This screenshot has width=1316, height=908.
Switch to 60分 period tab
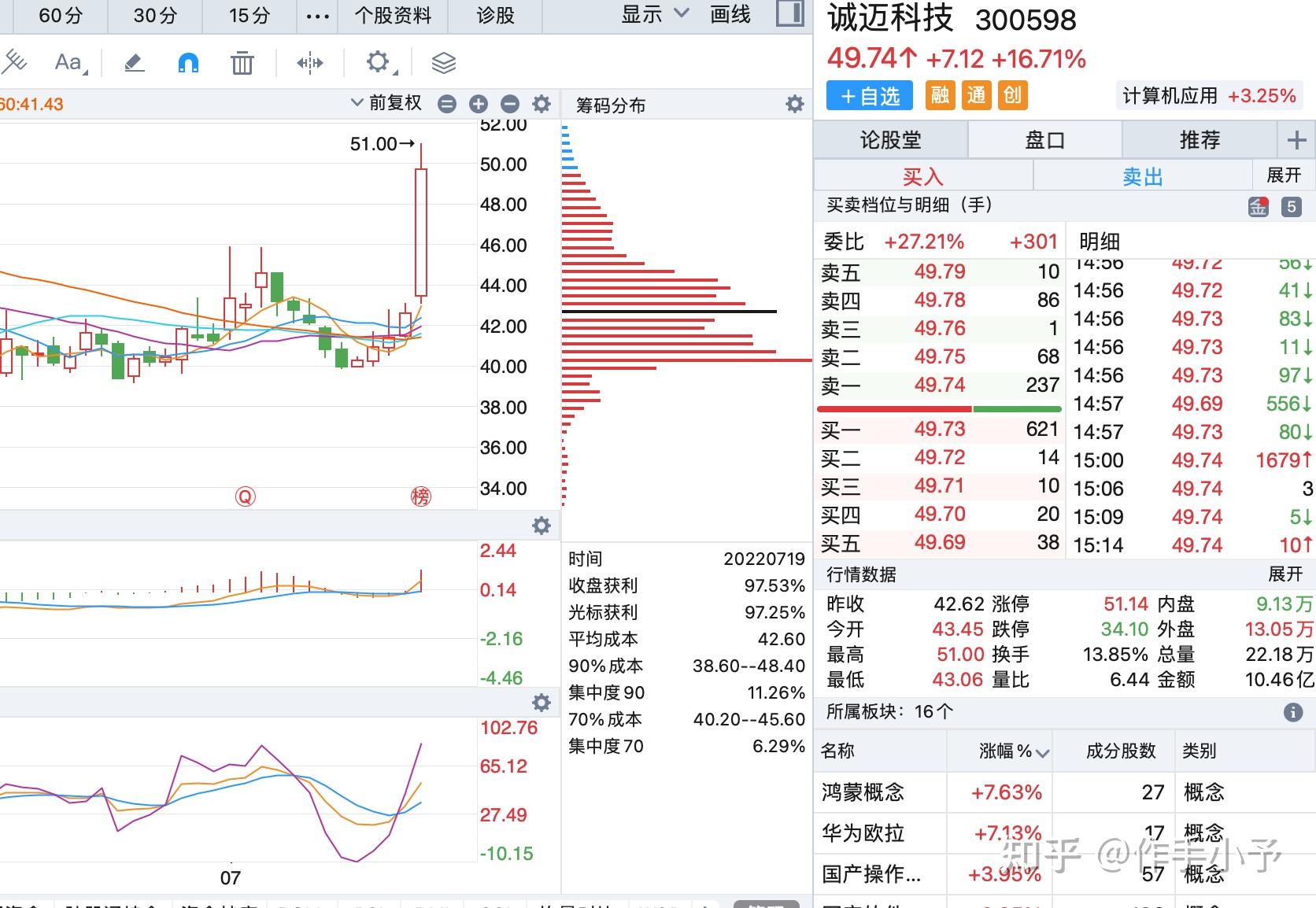click(x=61, y=15)
